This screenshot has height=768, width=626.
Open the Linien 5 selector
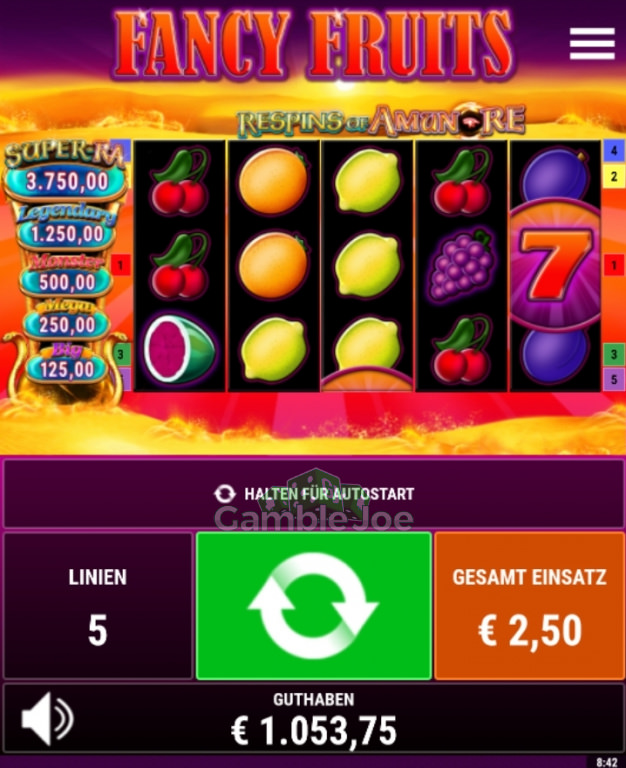(98, 606)
